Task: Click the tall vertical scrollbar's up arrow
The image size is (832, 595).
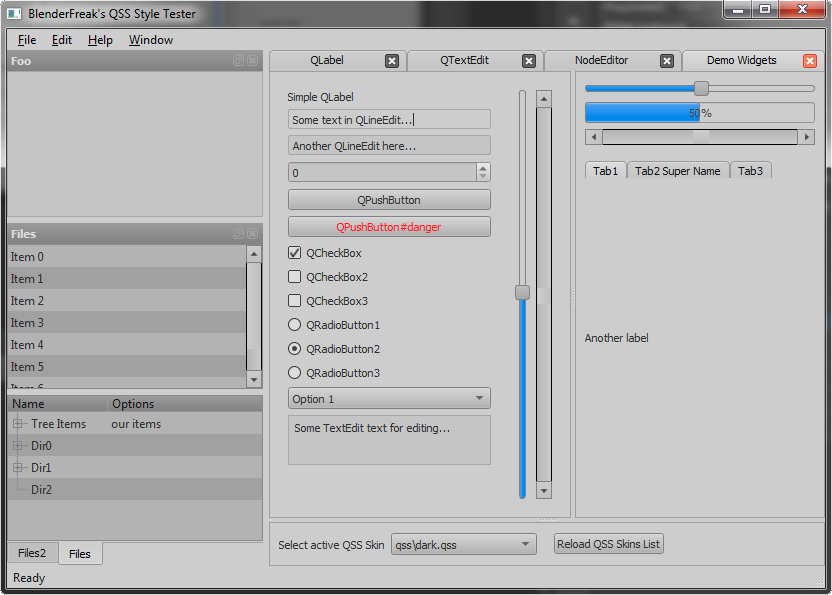Action: 544,99
